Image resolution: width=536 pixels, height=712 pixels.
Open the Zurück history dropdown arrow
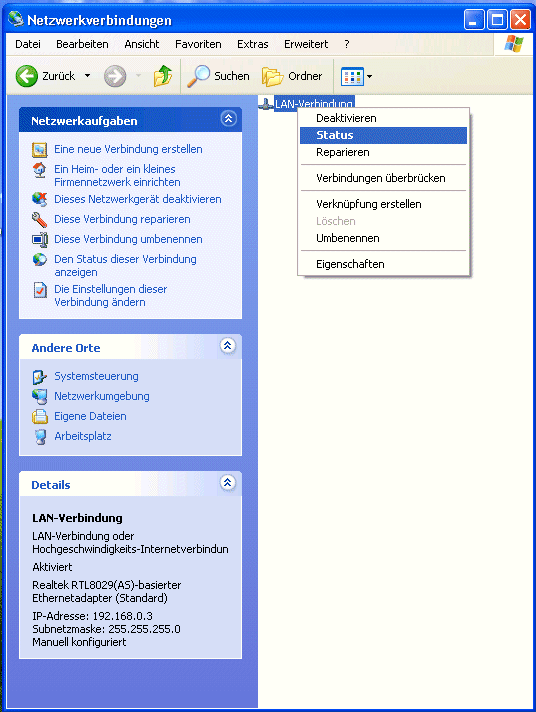[x=87, y=76]
